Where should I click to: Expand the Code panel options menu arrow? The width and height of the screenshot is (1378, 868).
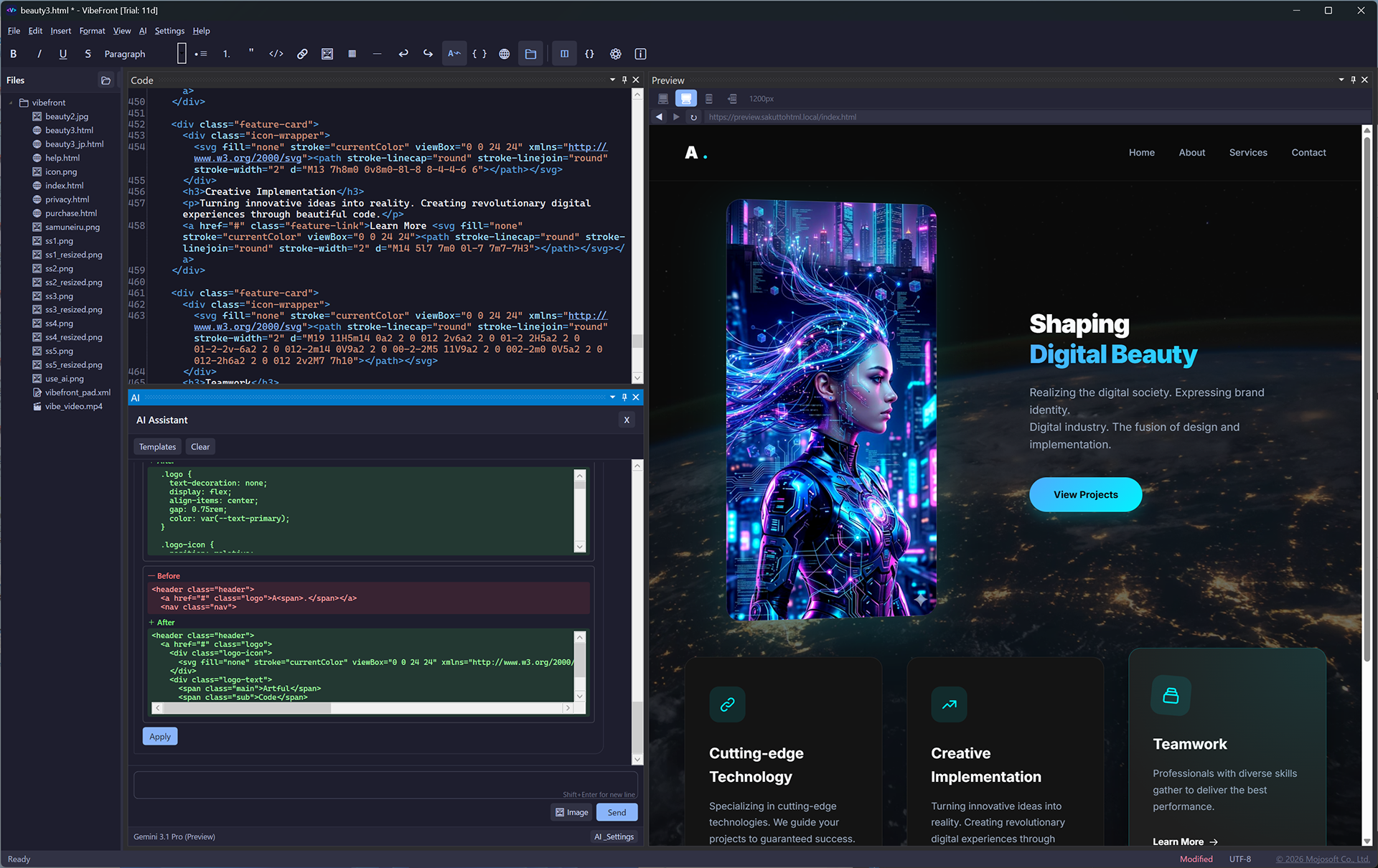point(614,80)
